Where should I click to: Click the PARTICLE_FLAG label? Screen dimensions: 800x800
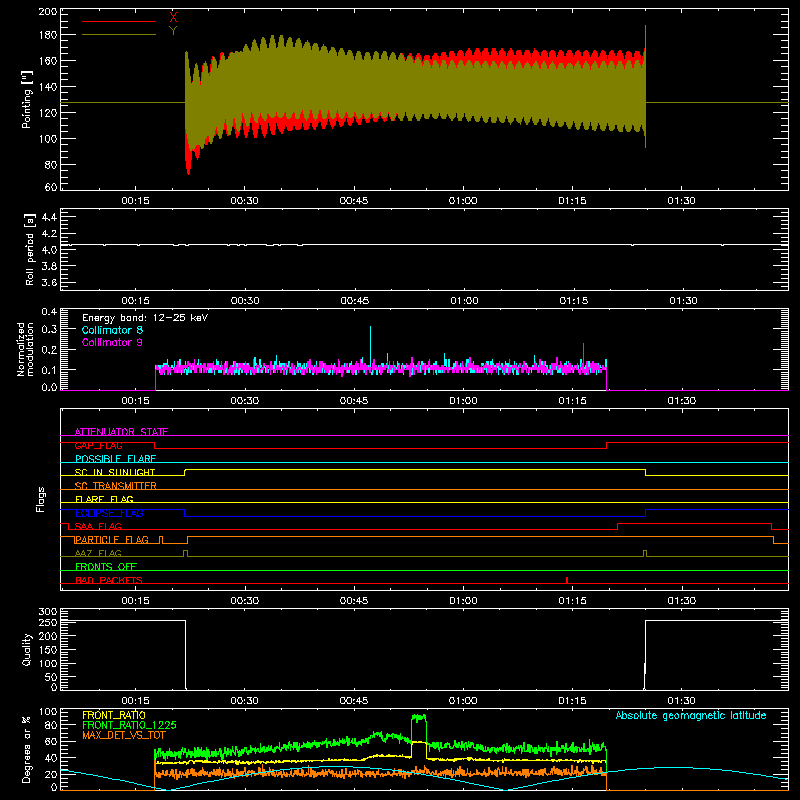click(x=112, y=540)
